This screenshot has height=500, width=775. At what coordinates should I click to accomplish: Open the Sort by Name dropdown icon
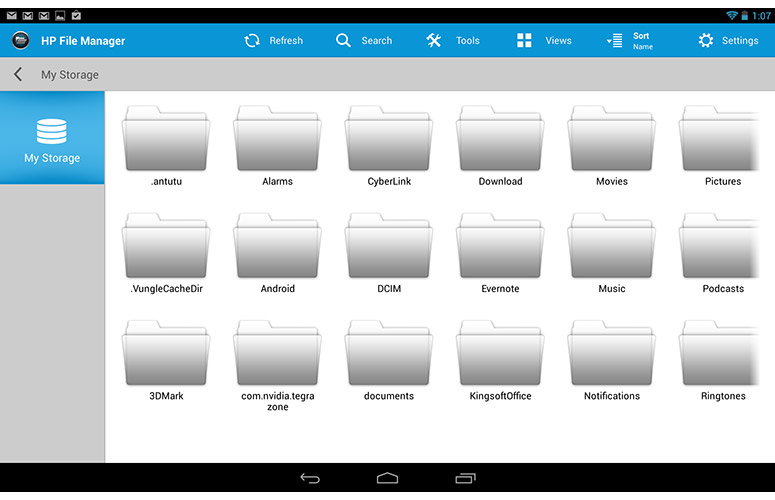(x=614, y=41)
